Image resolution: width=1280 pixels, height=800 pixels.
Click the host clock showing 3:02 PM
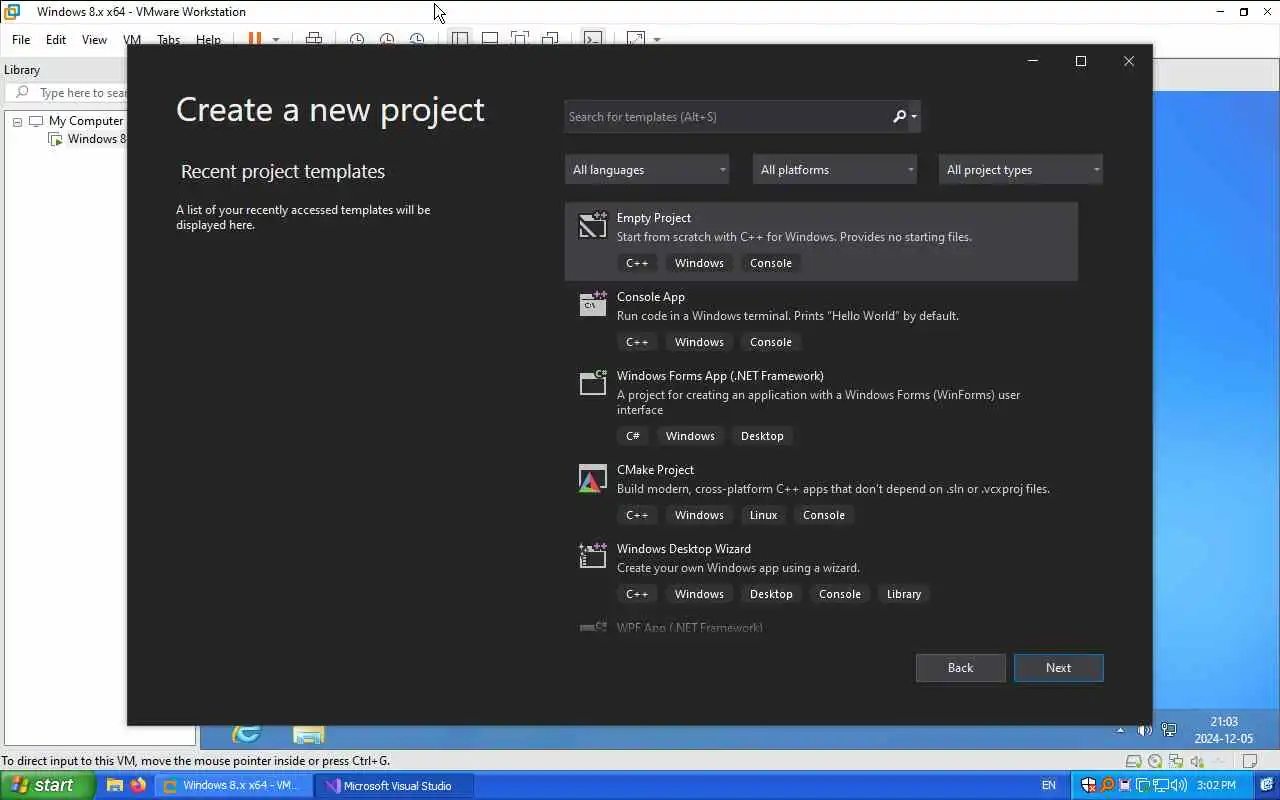tap(1216, 785)
